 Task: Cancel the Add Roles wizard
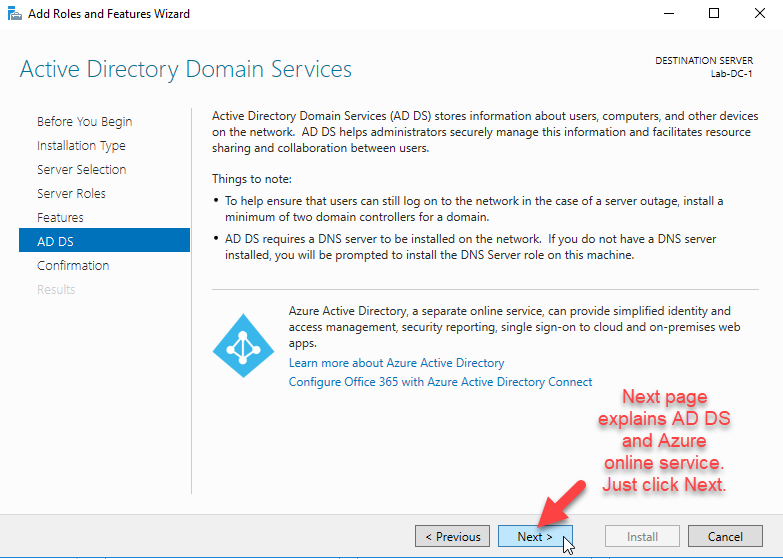coord(725,537)
